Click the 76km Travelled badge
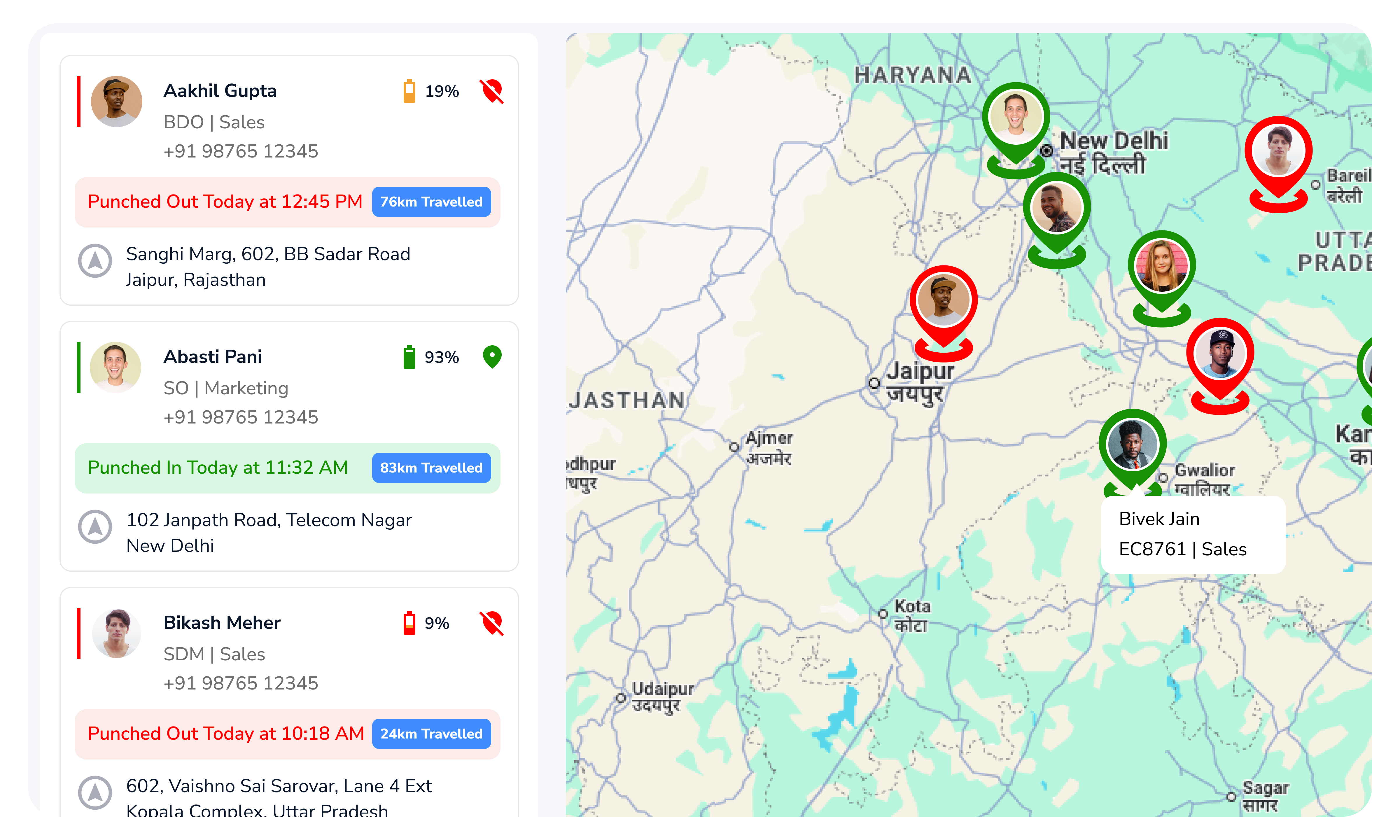Screen dimensions: 1400x840 pos(431,202)
